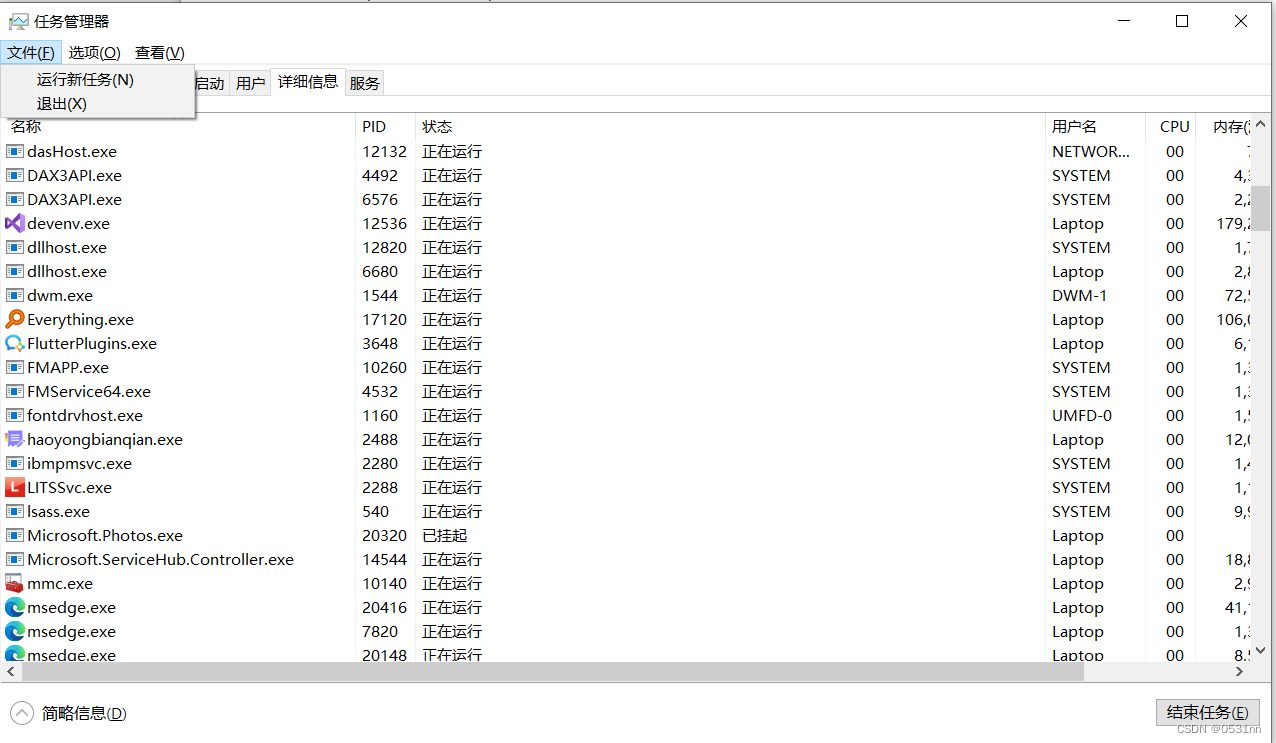Image resolution: width=1276 pixels, height=743 pixels.
Task: Click the horizontal scrollbar left arrow
Action: (x=10, y=673)
